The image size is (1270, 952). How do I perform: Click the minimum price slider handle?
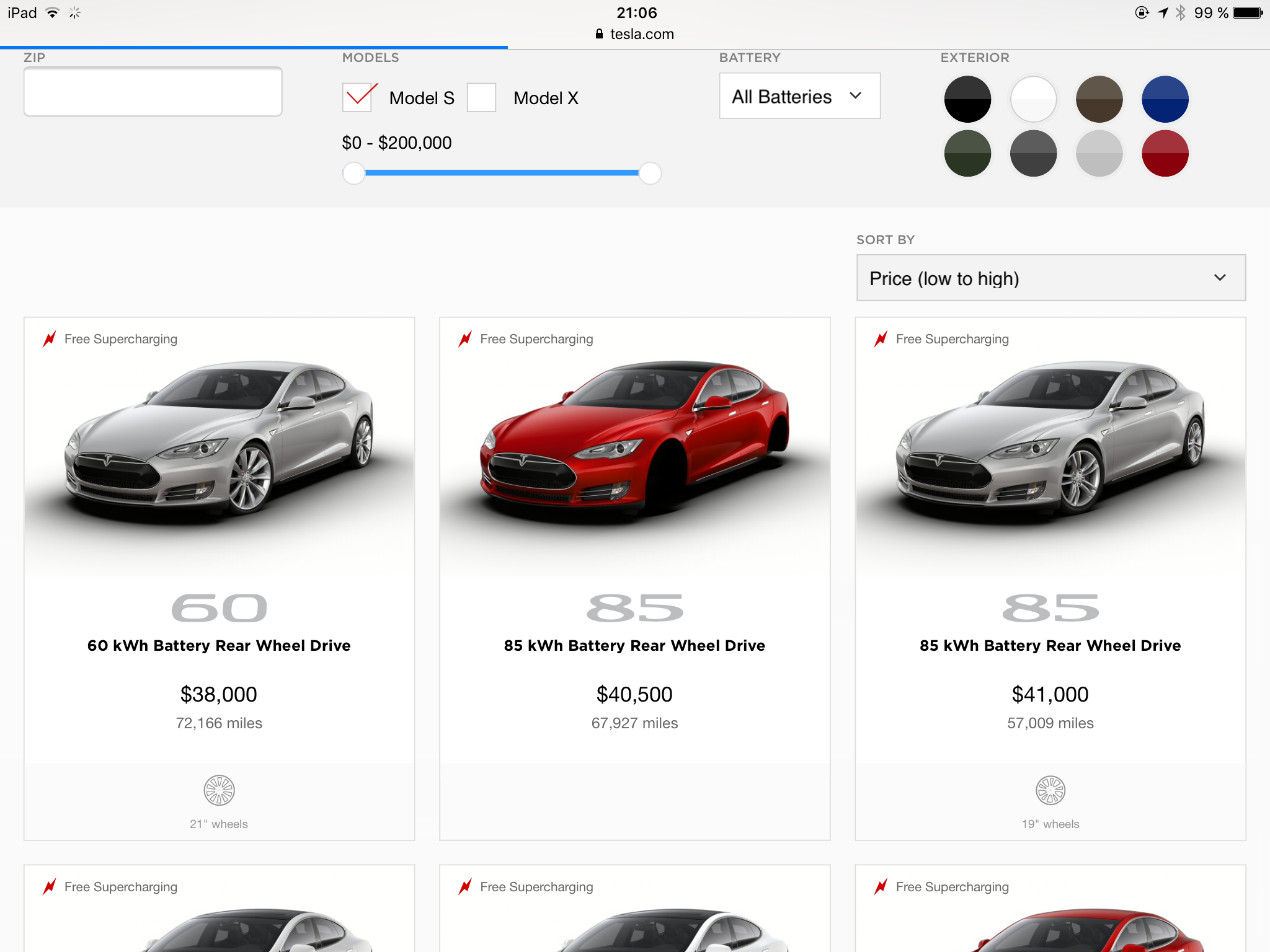tap(353, 173)
